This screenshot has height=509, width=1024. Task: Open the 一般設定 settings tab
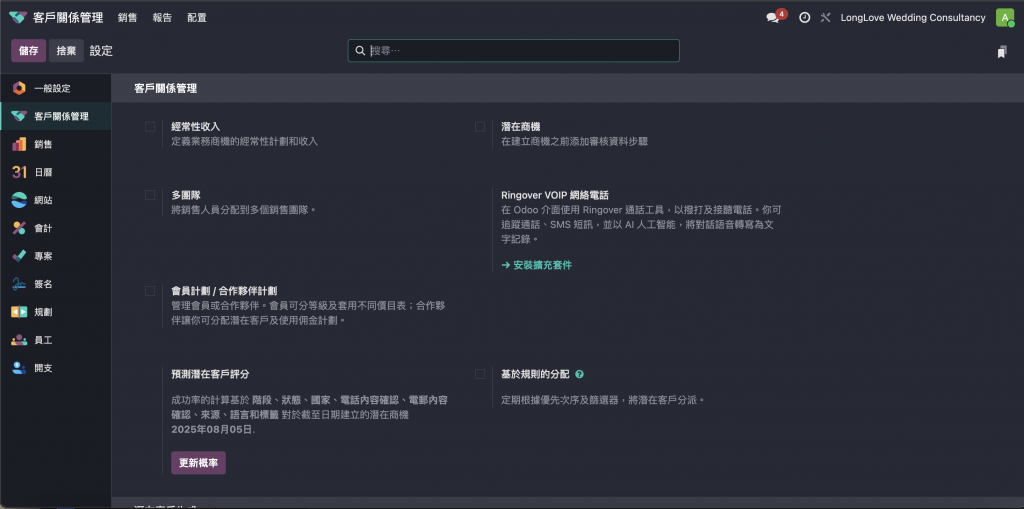pos(56,88)
